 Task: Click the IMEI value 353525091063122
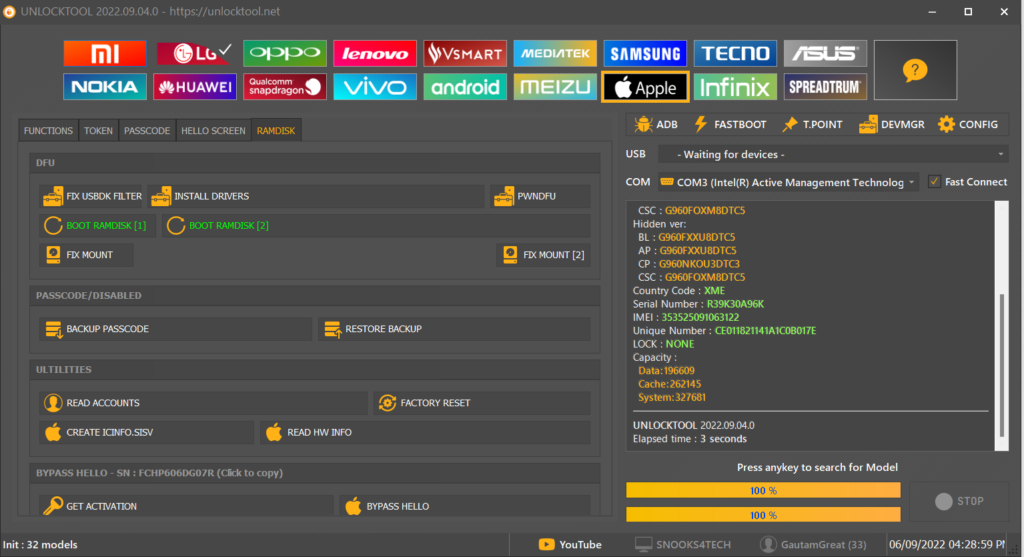tap(700, 317)
